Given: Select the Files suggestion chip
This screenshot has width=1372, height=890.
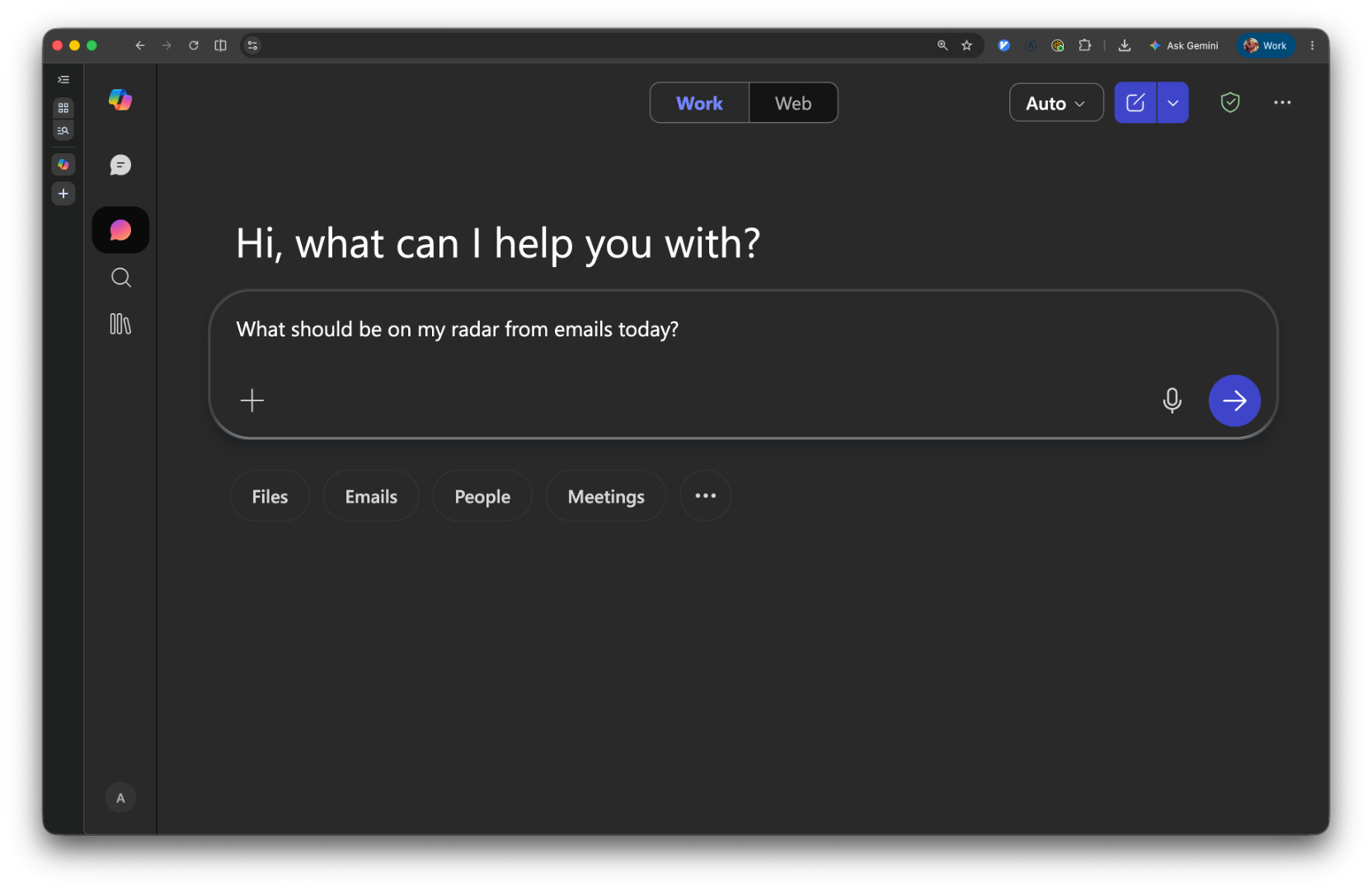Looking at the screenshot, I should point(270,497).
